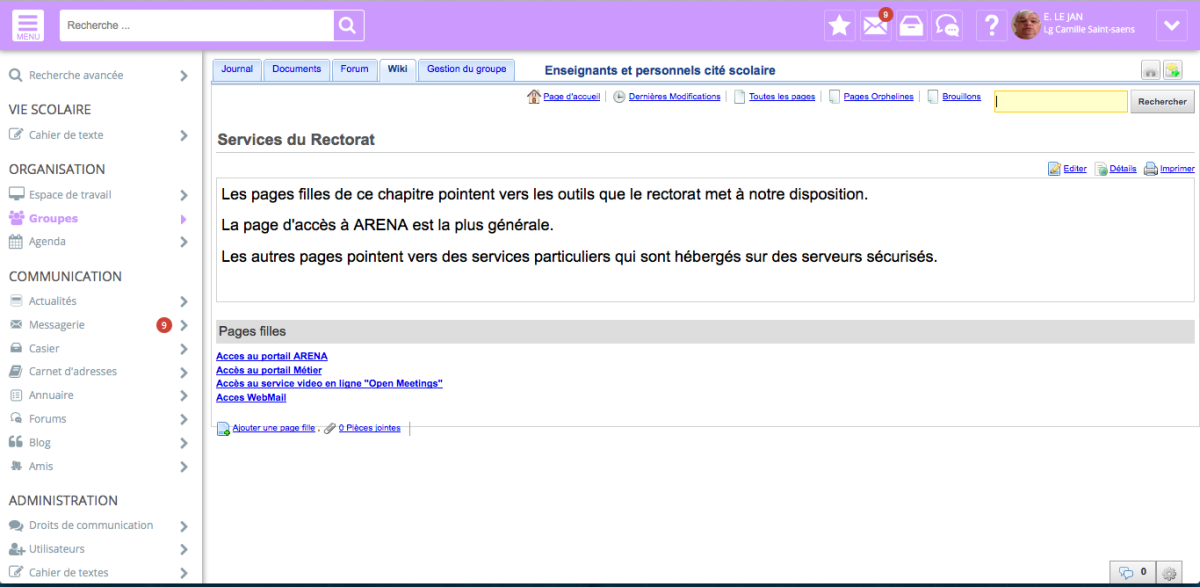Open the chat bubbles icon in header
1200x587 pixels.
947,26
